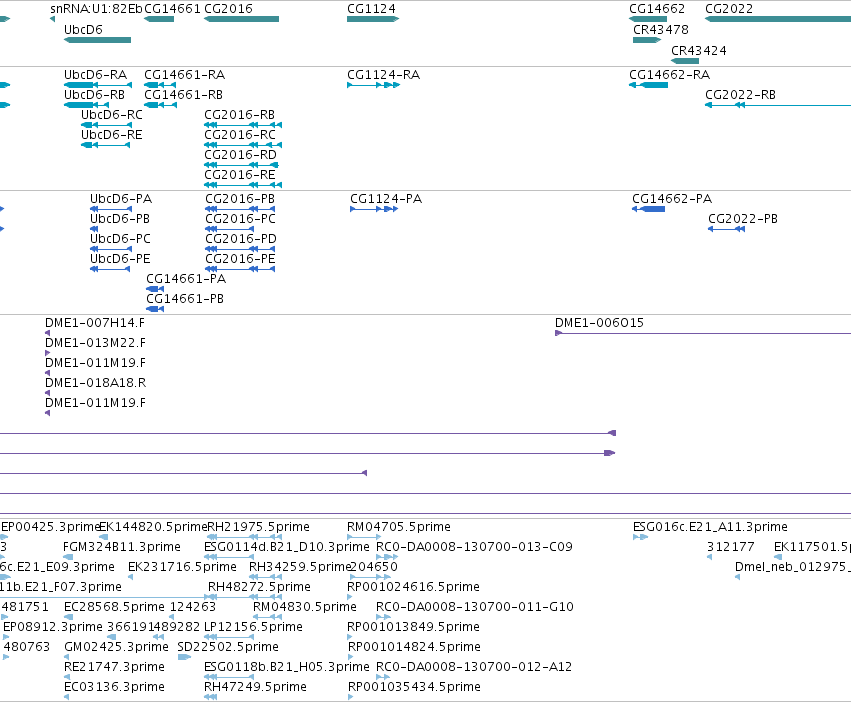Click the Dmel_neb_012975 EST label
This screenshot has width=851, height=702.
point(792,567)
